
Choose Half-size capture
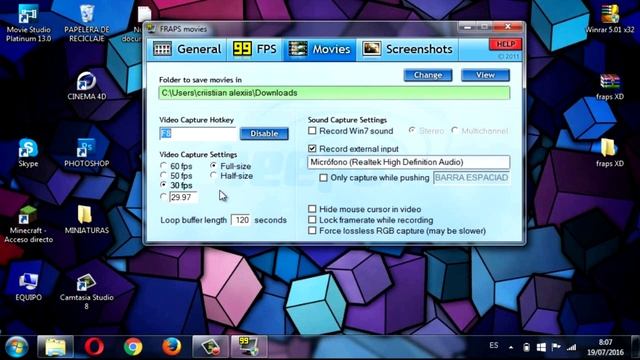pos(232,176)
